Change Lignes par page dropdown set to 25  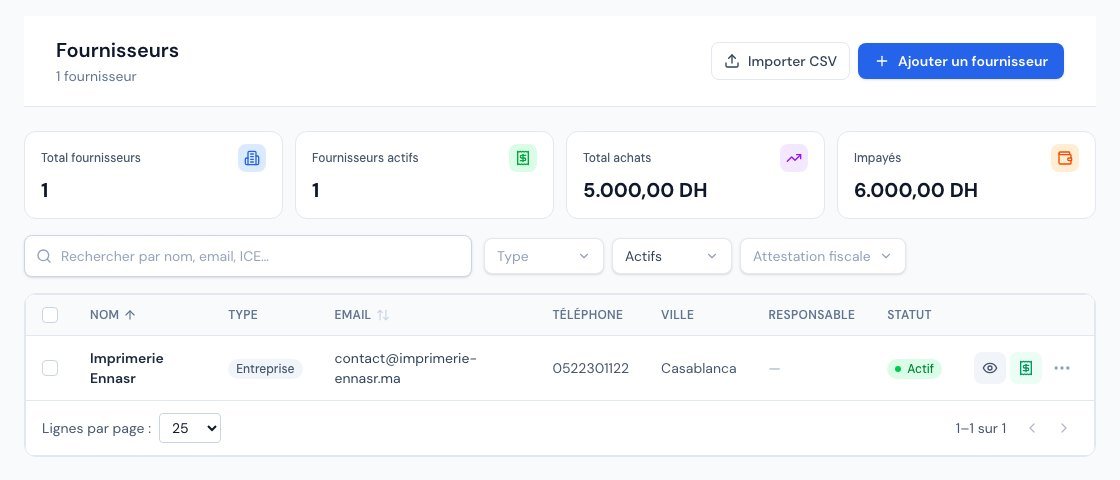190,429
